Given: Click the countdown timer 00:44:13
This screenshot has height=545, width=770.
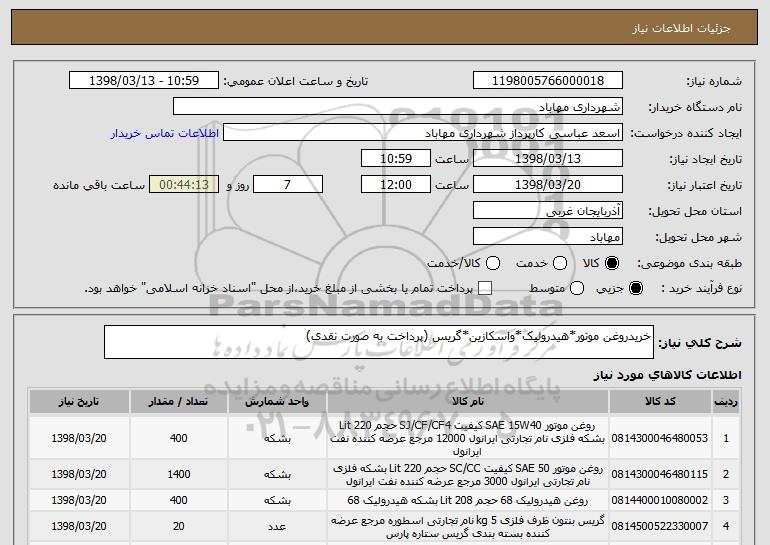Looking at the screenshot, I should tap(184, 185).
